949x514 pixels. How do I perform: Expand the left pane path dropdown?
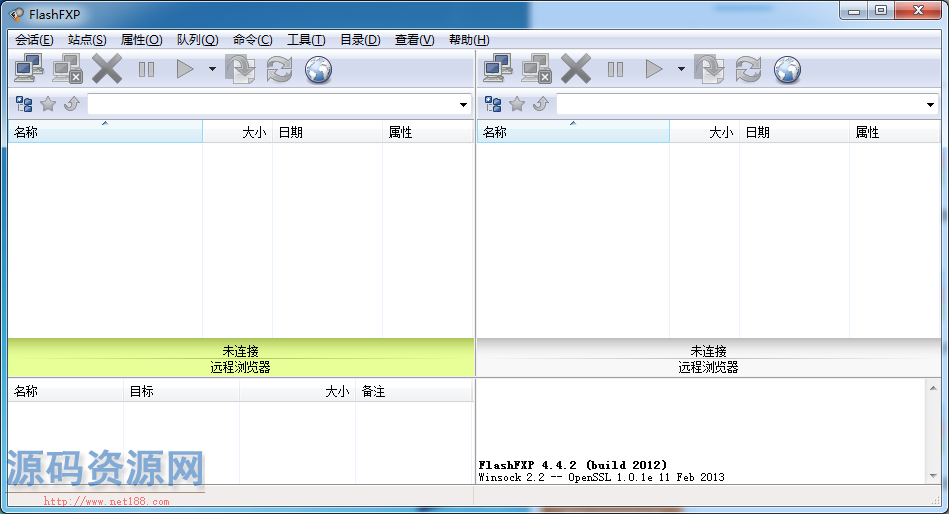click(463, 105)
